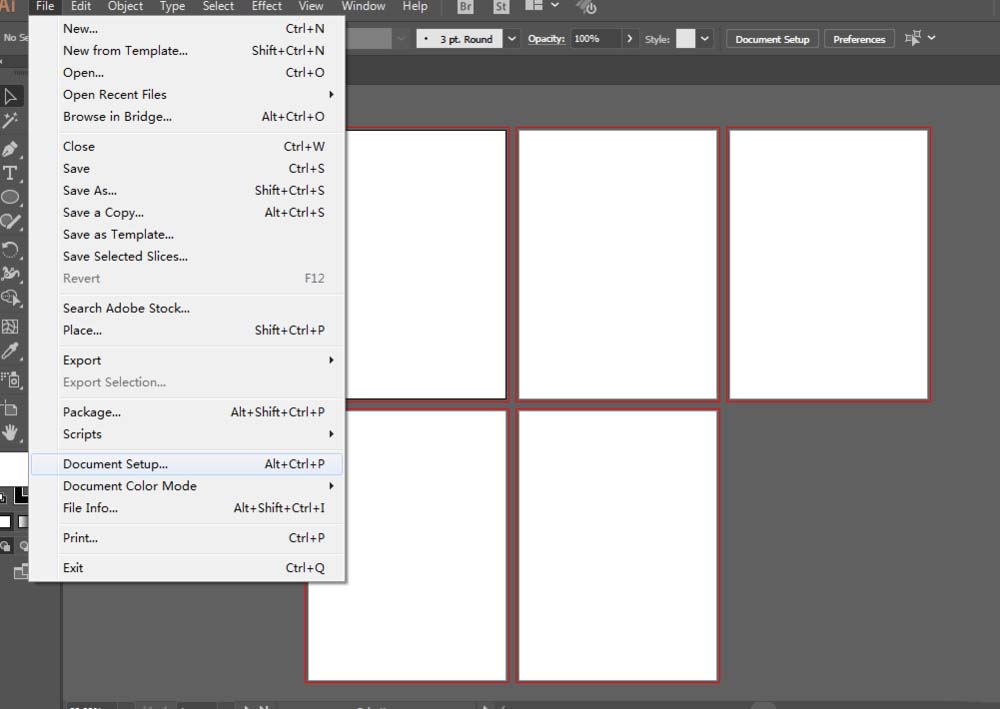This screenshot has height=709, width=1000.
Task: Select the Magic Wand tool
Action: click(11, 121)
